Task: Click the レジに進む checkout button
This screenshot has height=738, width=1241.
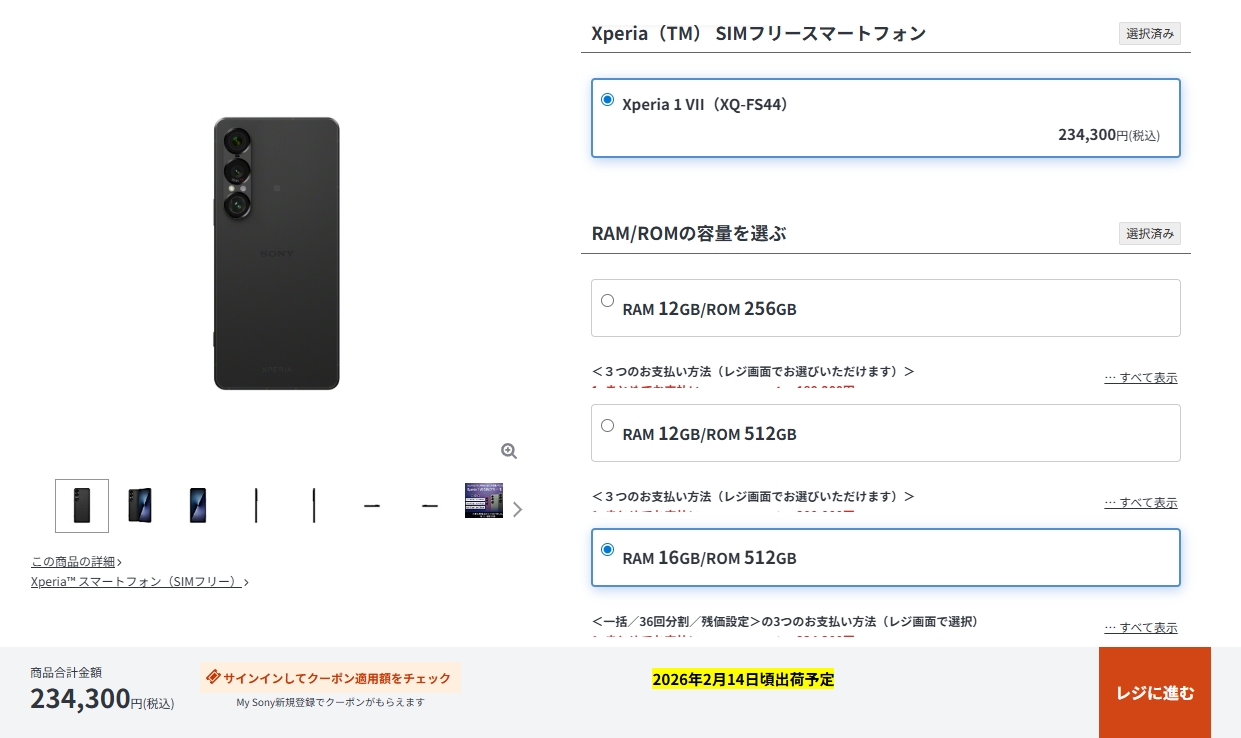Action: pos(1155,693)
